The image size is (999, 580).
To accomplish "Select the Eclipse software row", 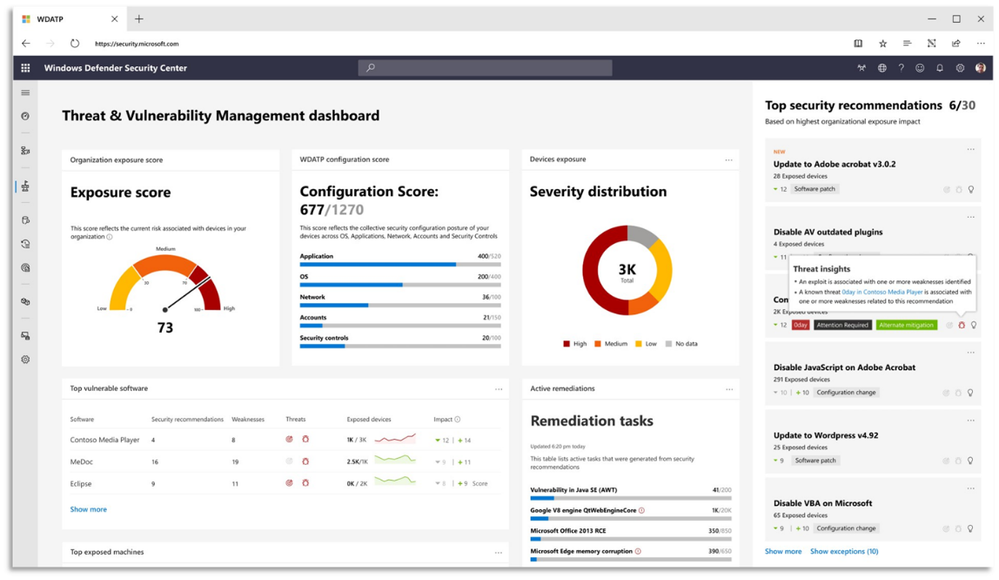I will 285,483.
